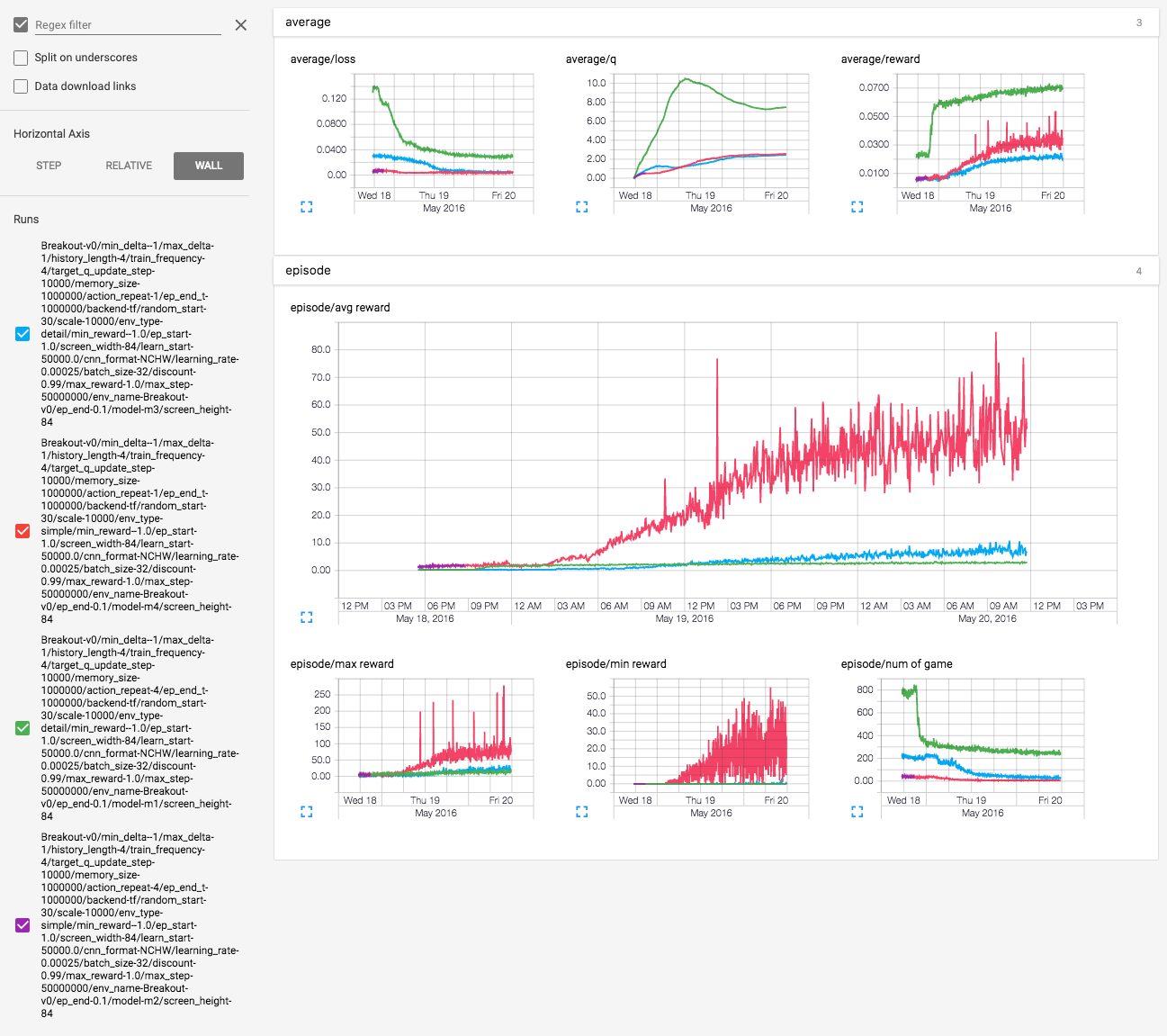Set horizontal axis to WALL

coord(209,166)
